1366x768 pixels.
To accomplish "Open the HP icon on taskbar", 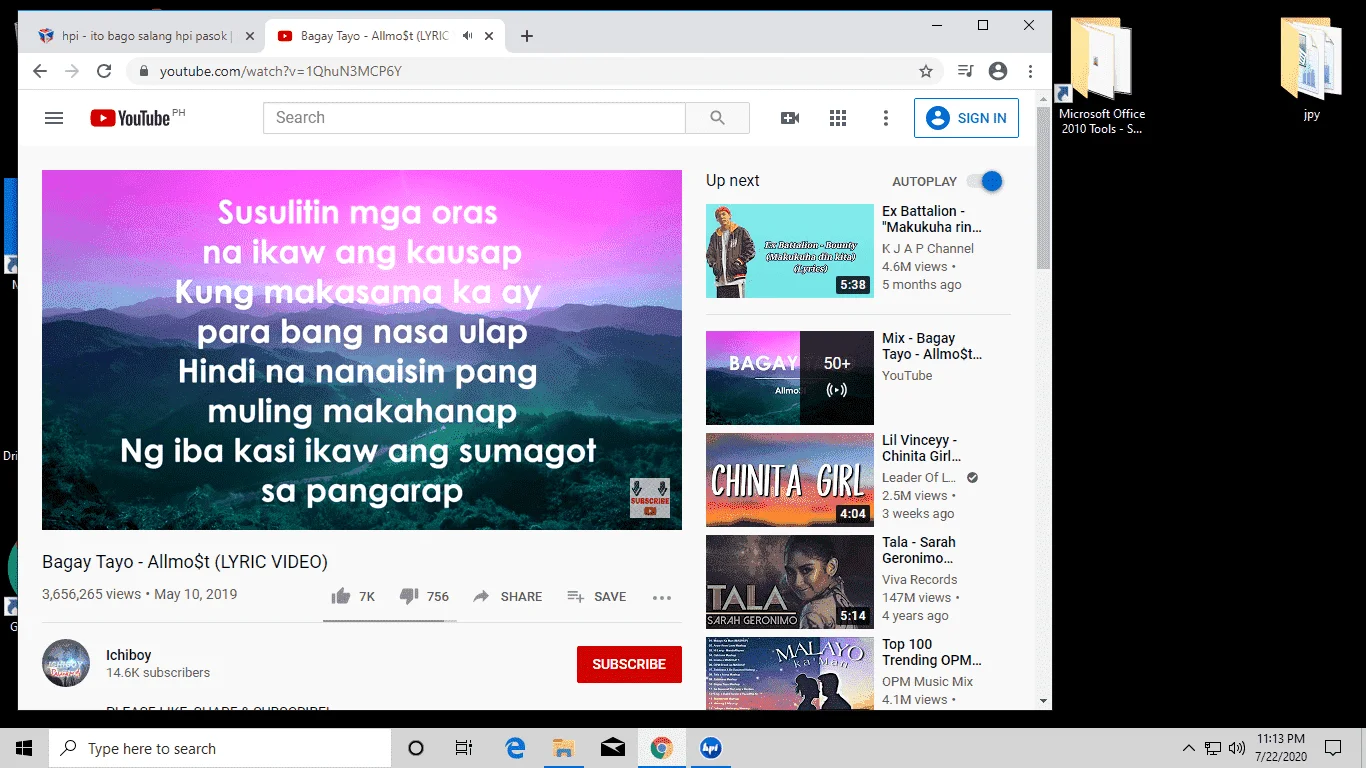I will (710, 748).
